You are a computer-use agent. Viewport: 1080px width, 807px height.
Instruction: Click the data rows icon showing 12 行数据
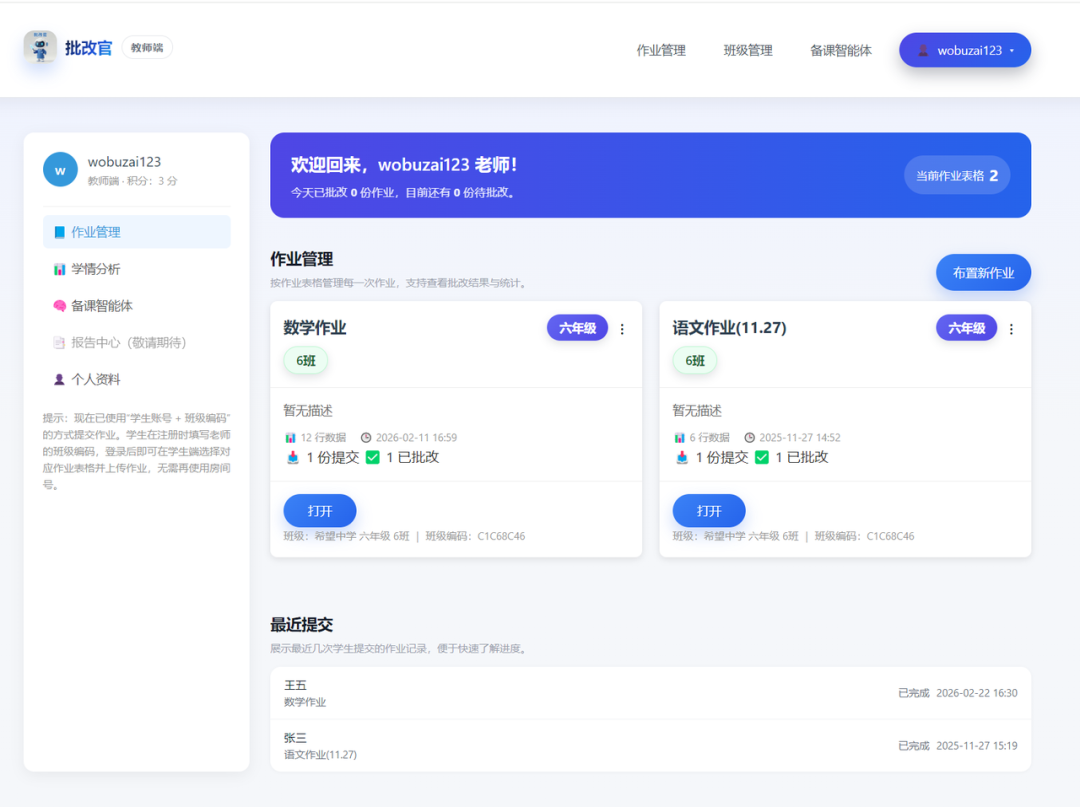point(291,436)
